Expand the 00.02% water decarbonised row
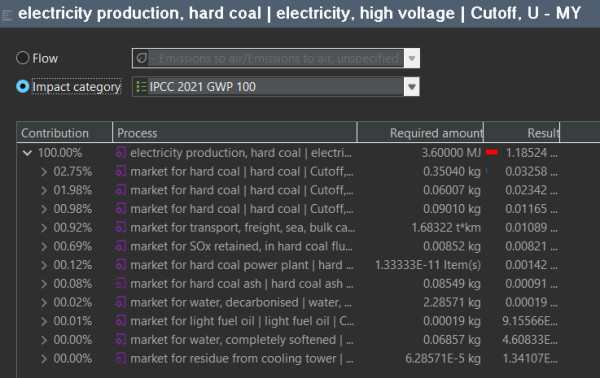The width and height of the screenshot is (600, 378). [x=44, y=303]
